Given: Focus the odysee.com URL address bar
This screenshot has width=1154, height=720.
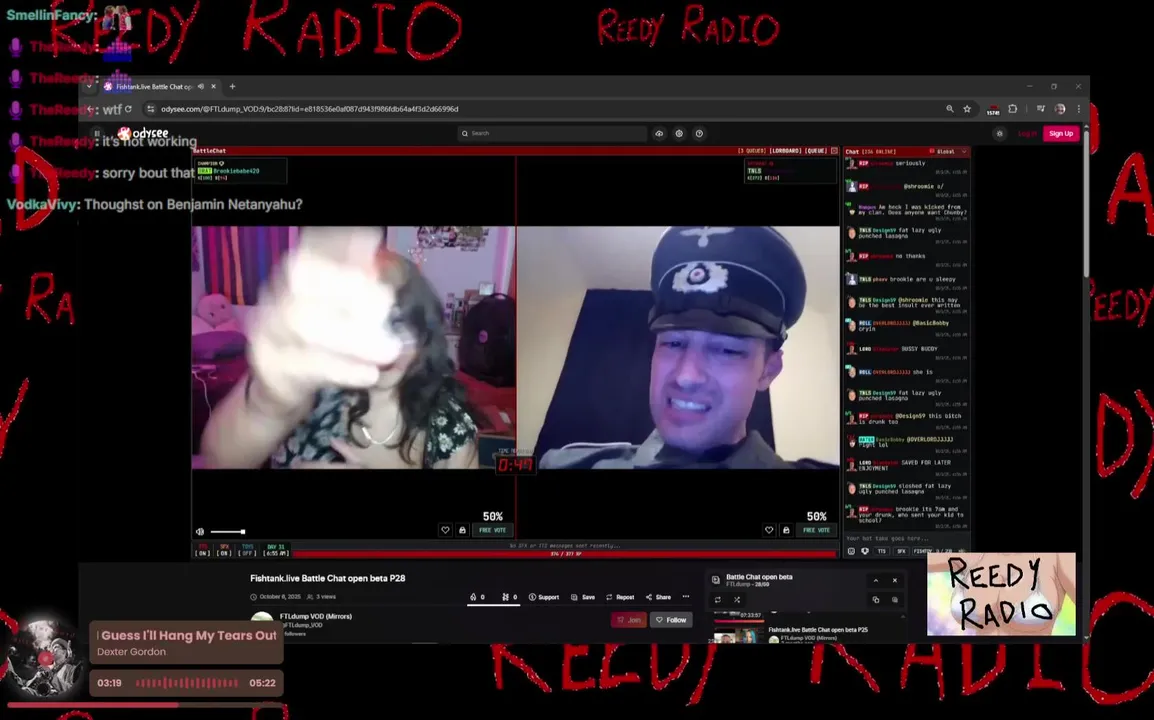Looking at the screenshot, I should click(545, 109).
